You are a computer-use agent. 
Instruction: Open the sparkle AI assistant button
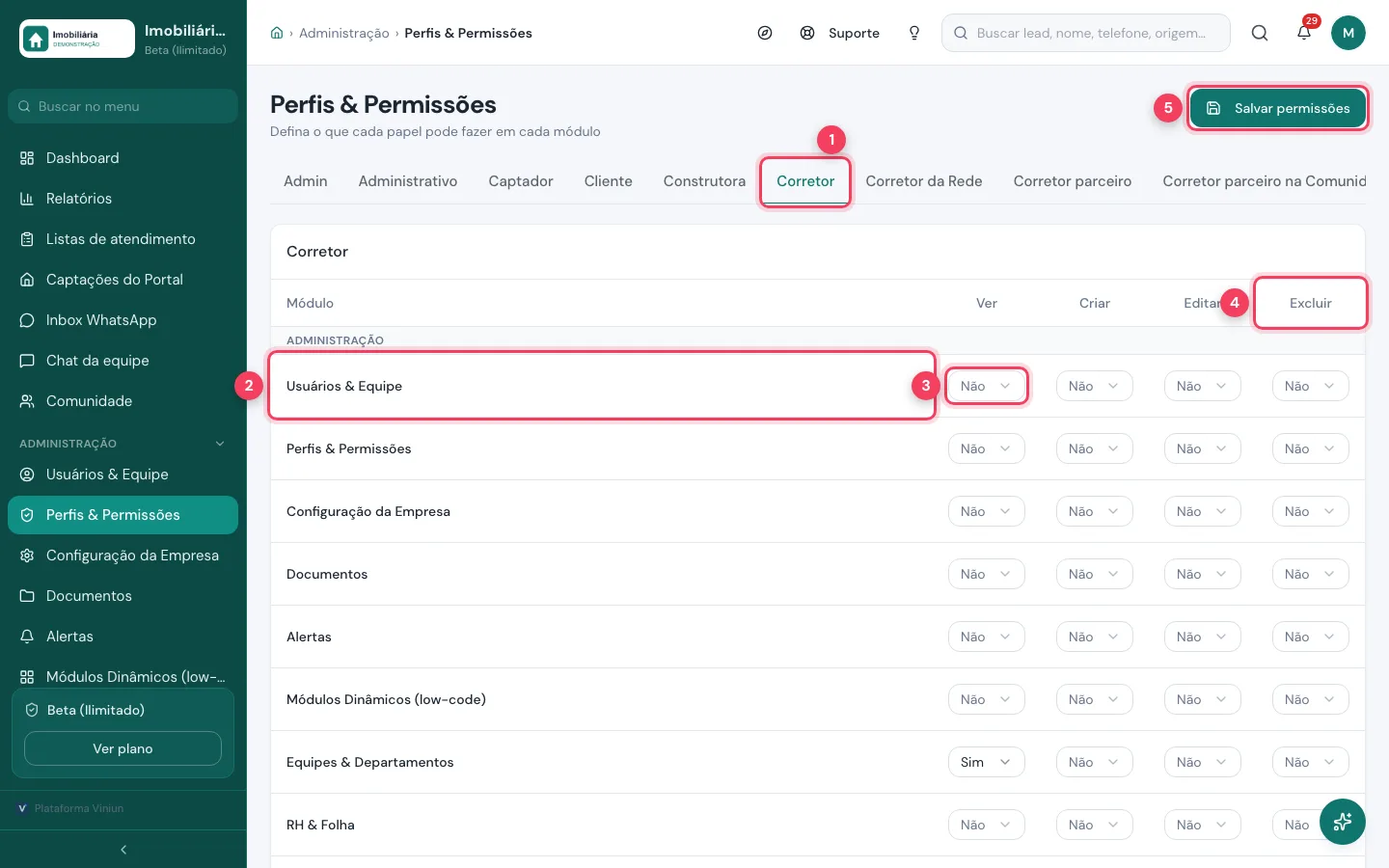(x=1343, y=822)
